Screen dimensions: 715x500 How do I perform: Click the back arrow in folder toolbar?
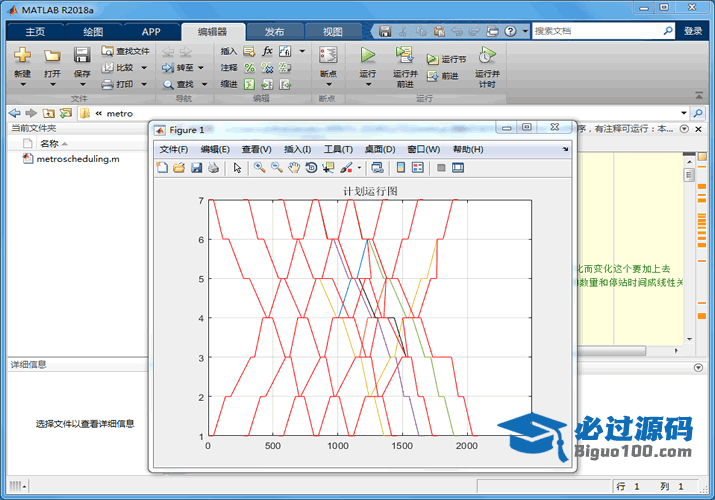[15, 113]
